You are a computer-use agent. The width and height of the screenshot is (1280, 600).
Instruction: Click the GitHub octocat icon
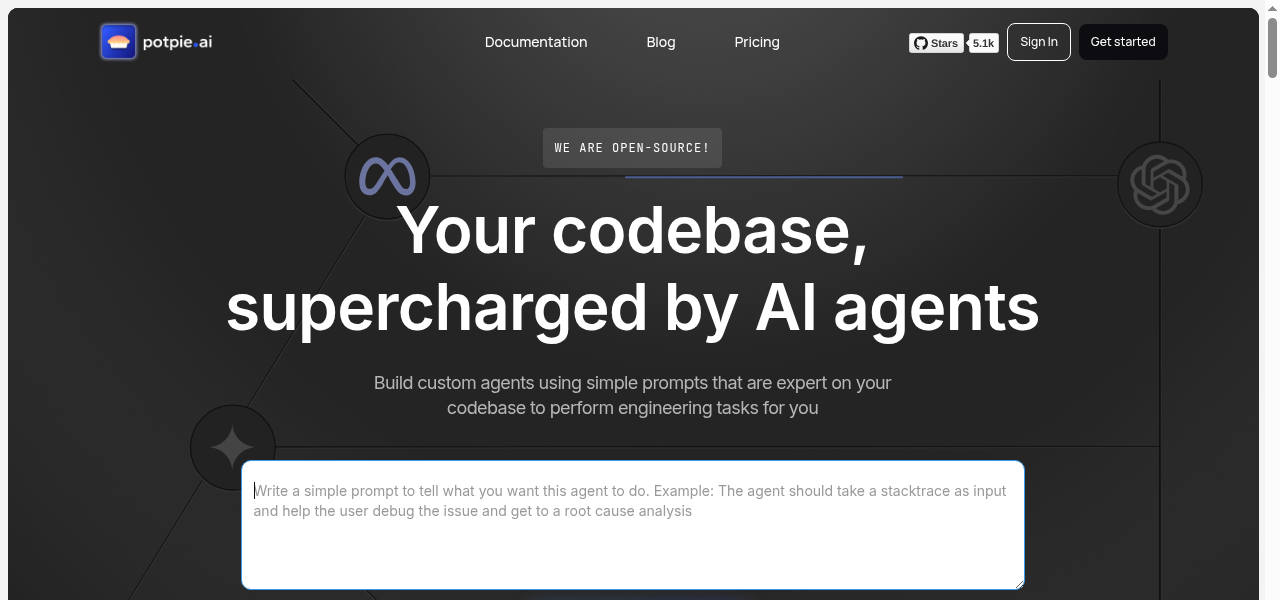[x=921, y=43]
